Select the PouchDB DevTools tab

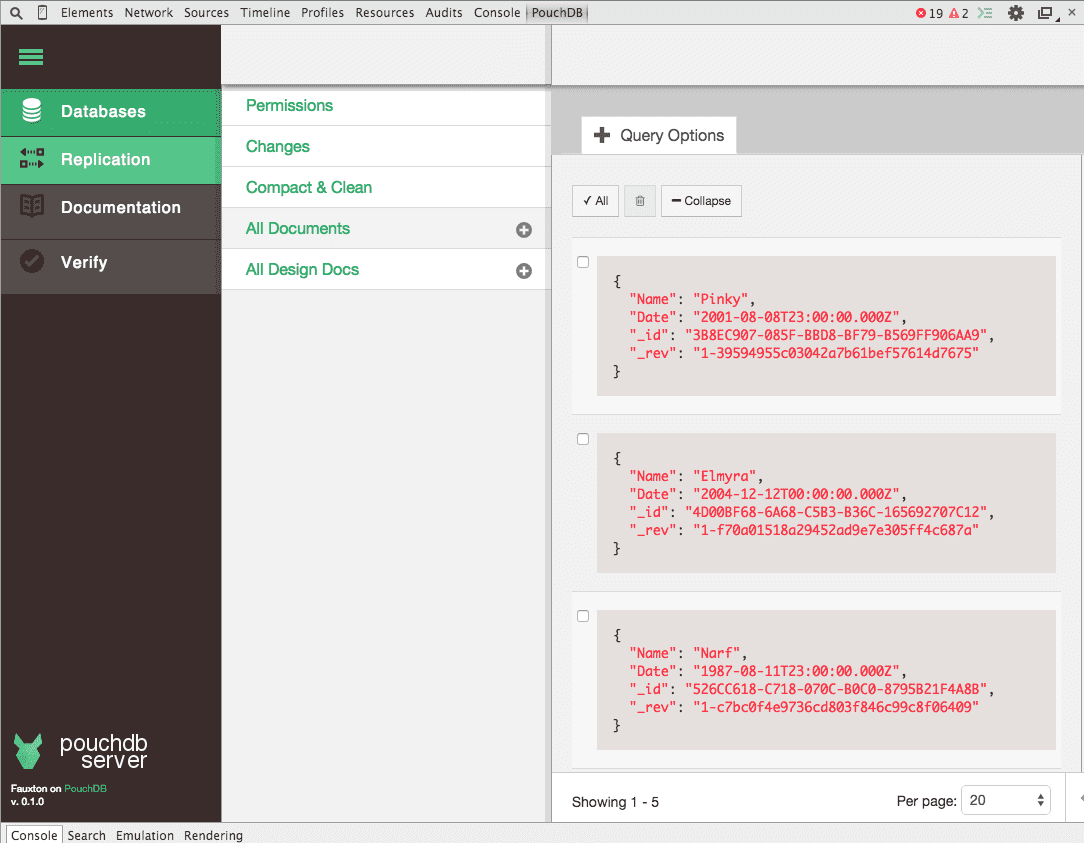tap(557, 12)
